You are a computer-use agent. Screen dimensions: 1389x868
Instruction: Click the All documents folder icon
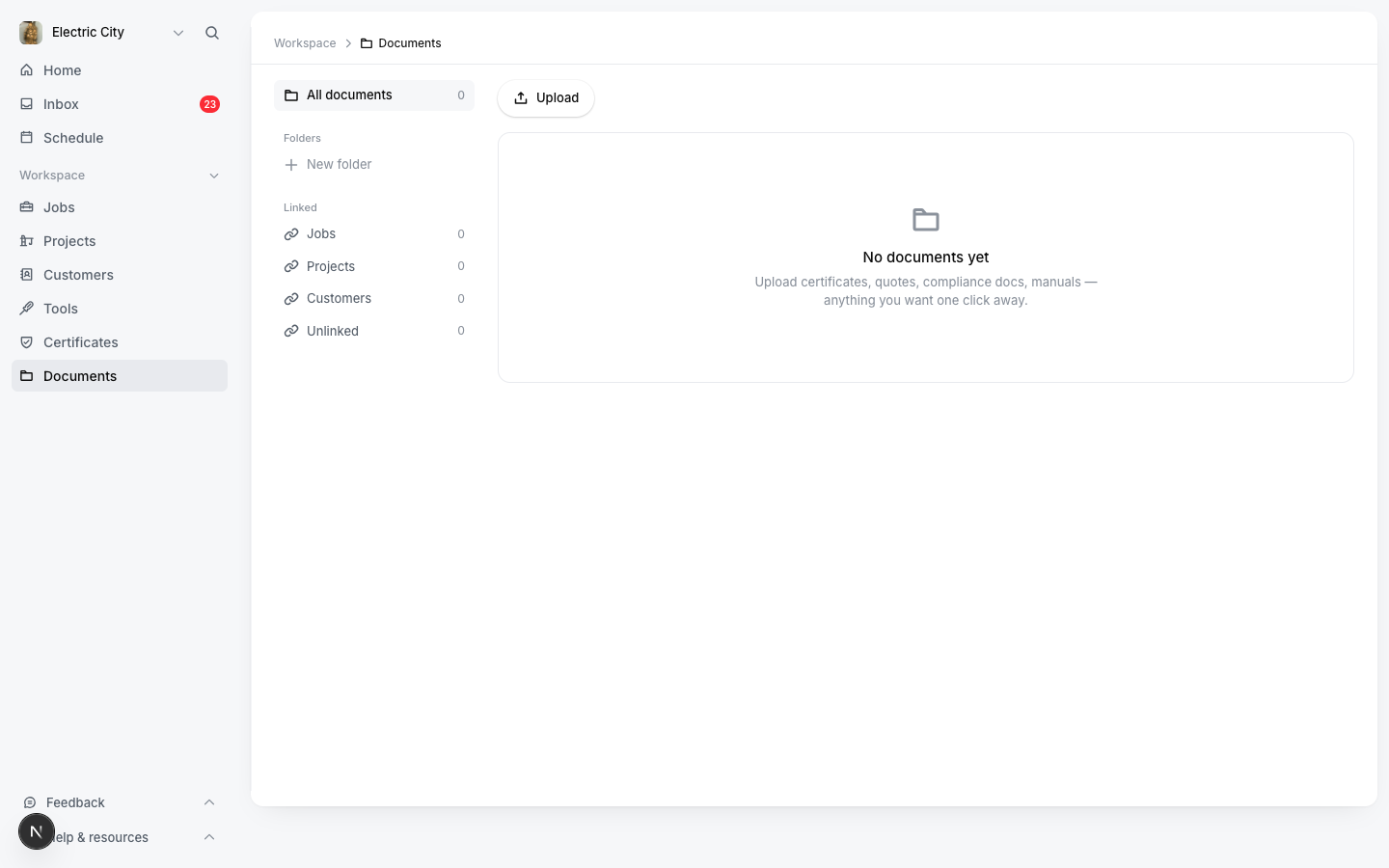tap(291, 95)
